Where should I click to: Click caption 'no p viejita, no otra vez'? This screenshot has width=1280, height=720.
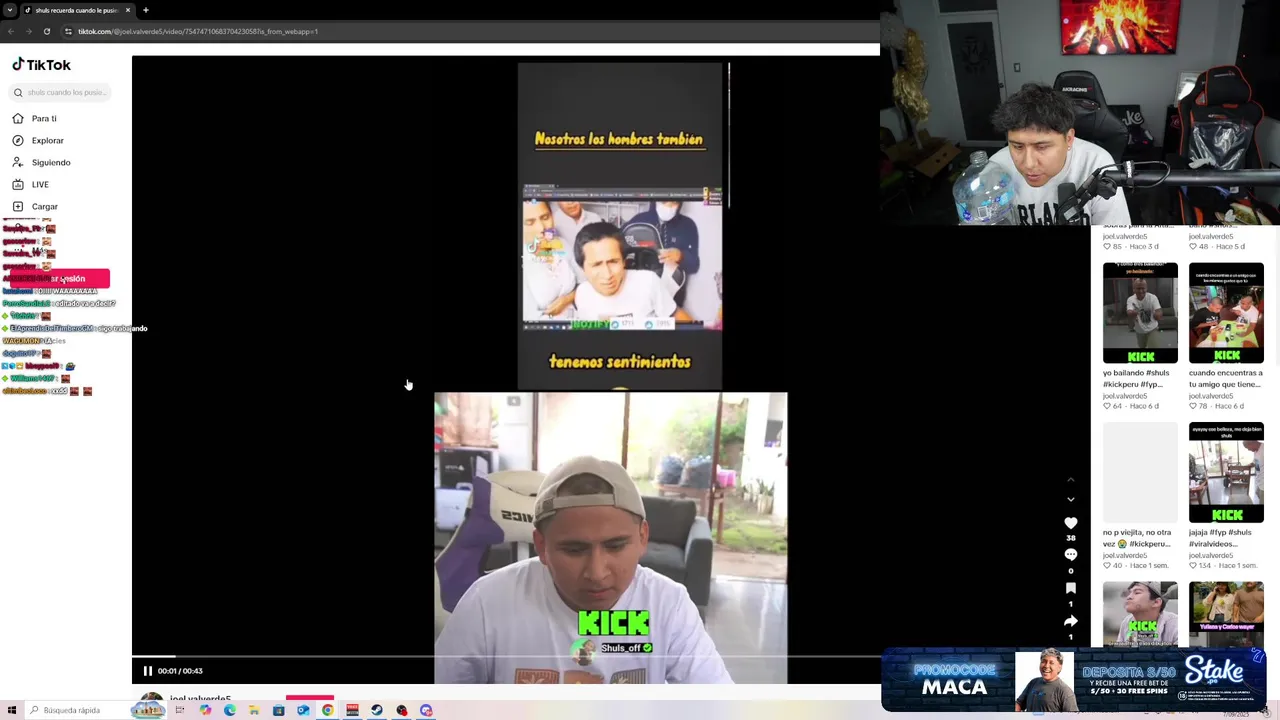[1137, 538]
